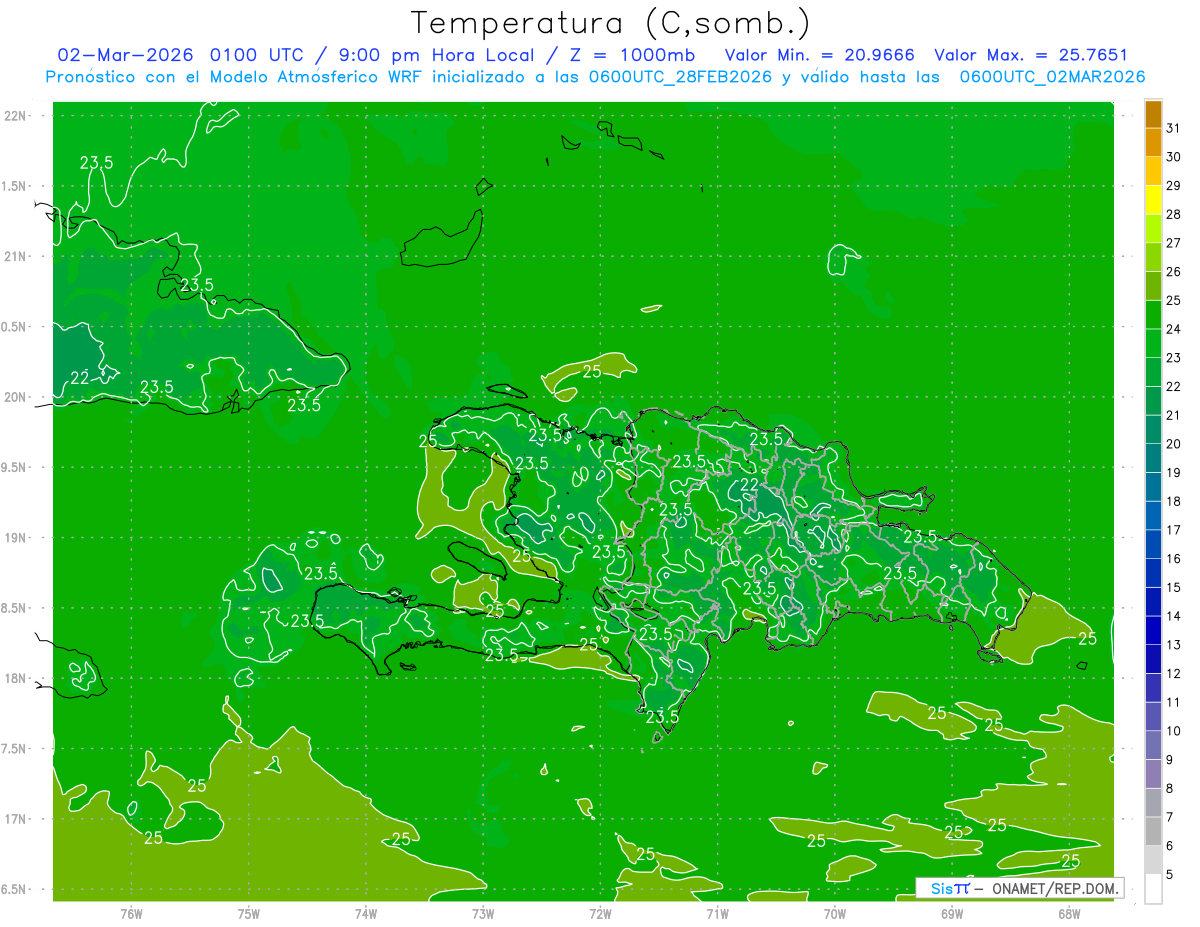Click the legend value 21
The width and height of the screenshot is (1200, 927).
point(1173,414)
